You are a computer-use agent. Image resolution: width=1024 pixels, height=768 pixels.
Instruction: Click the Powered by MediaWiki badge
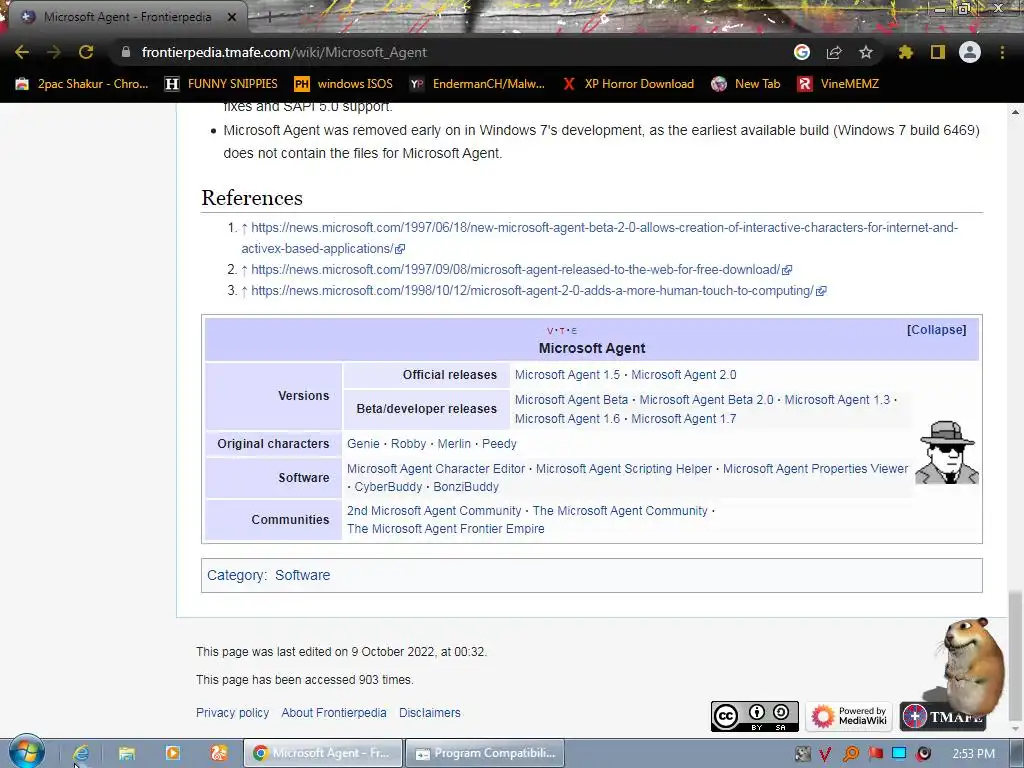pos(848,716)
